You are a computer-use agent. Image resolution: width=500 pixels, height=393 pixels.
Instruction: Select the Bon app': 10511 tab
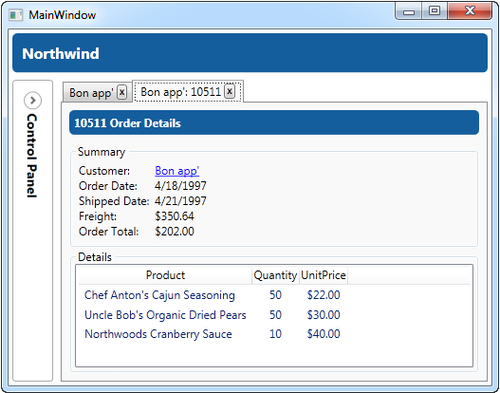point(181,92)
